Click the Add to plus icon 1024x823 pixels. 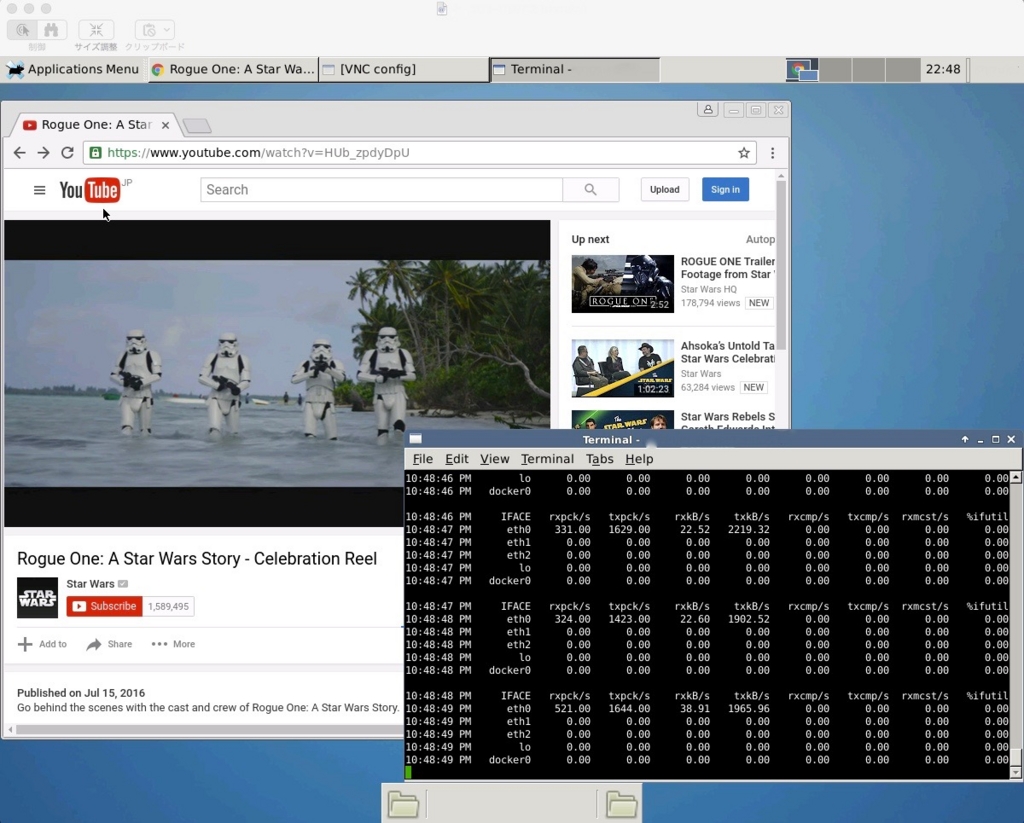pyautogui.click(x=25, y=644)
